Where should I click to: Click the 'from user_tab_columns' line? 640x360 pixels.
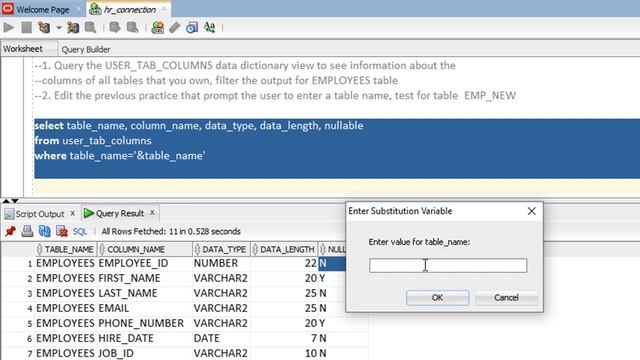coord(93,141)
